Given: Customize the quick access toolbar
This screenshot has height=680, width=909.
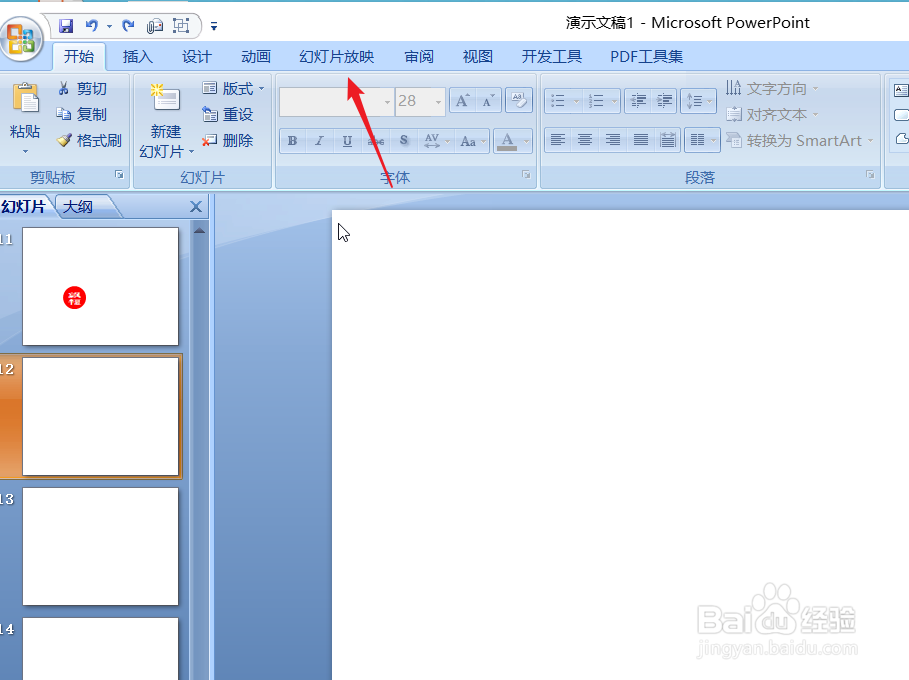Looking at the screenshot, I should [x=214, y=26].
